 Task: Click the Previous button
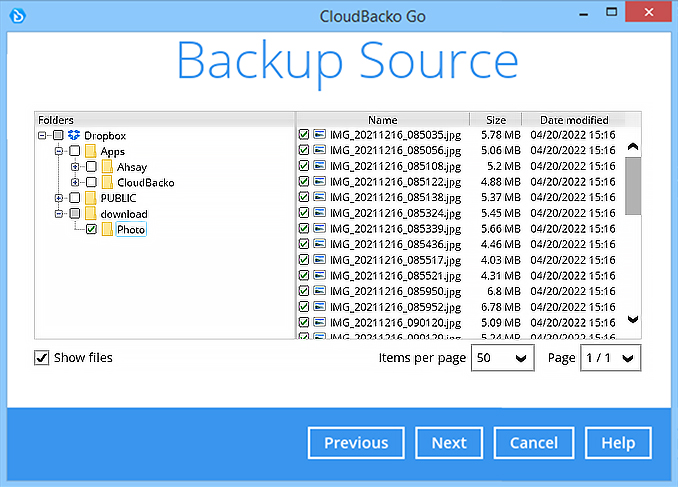pyautogui.click(x=356, y=443)
